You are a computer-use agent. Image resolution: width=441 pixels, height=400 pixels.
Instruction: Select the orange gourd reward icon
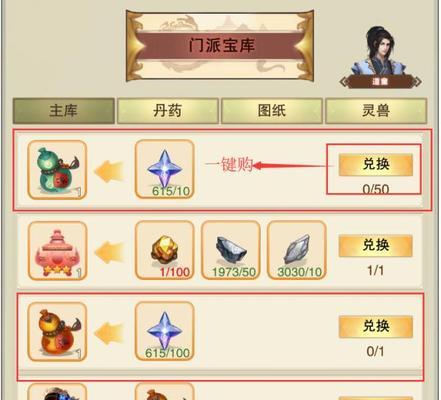pyautogui.click(x=57, y=332)
